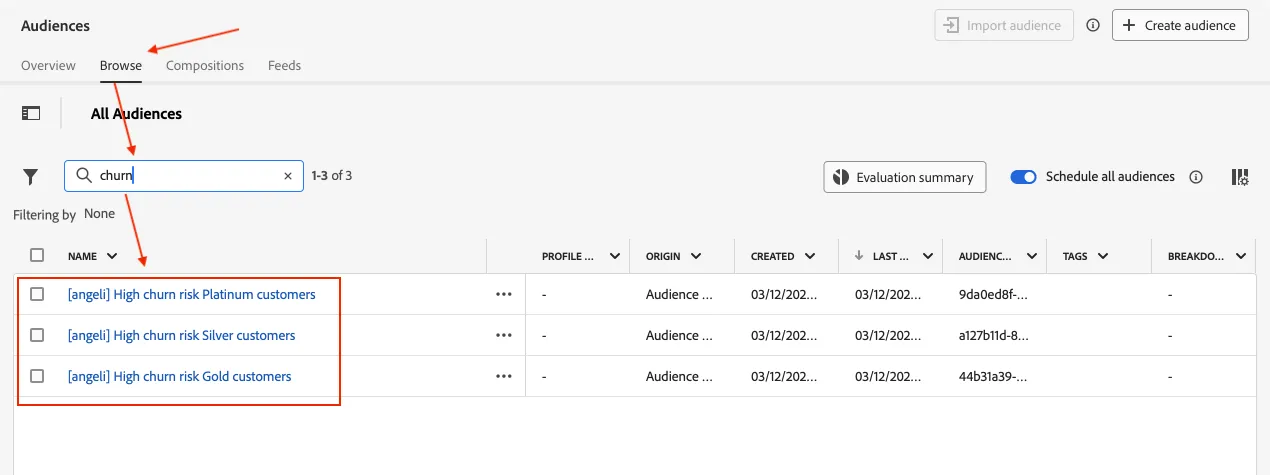Click the All Audiences heading
The image size is (1270, 475).
pos(136,114)
